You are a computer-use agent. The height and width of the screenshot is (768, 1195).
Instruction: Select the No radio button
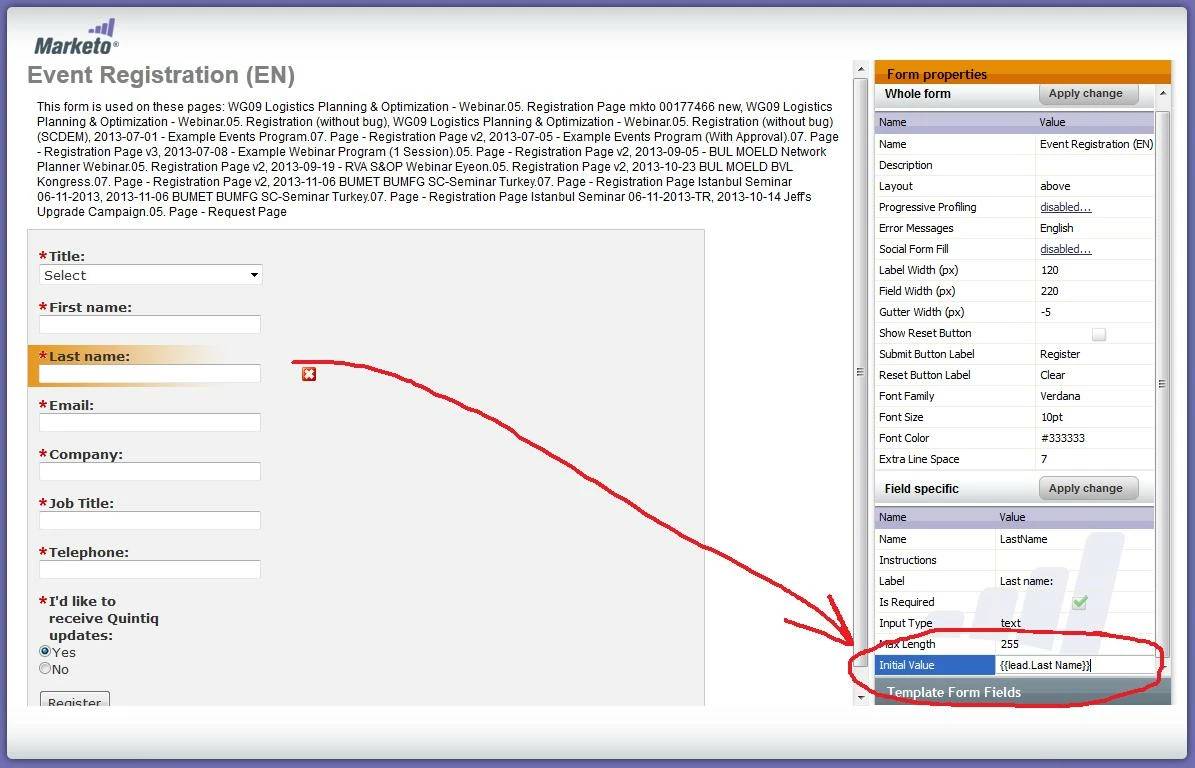tap(45, 668)
